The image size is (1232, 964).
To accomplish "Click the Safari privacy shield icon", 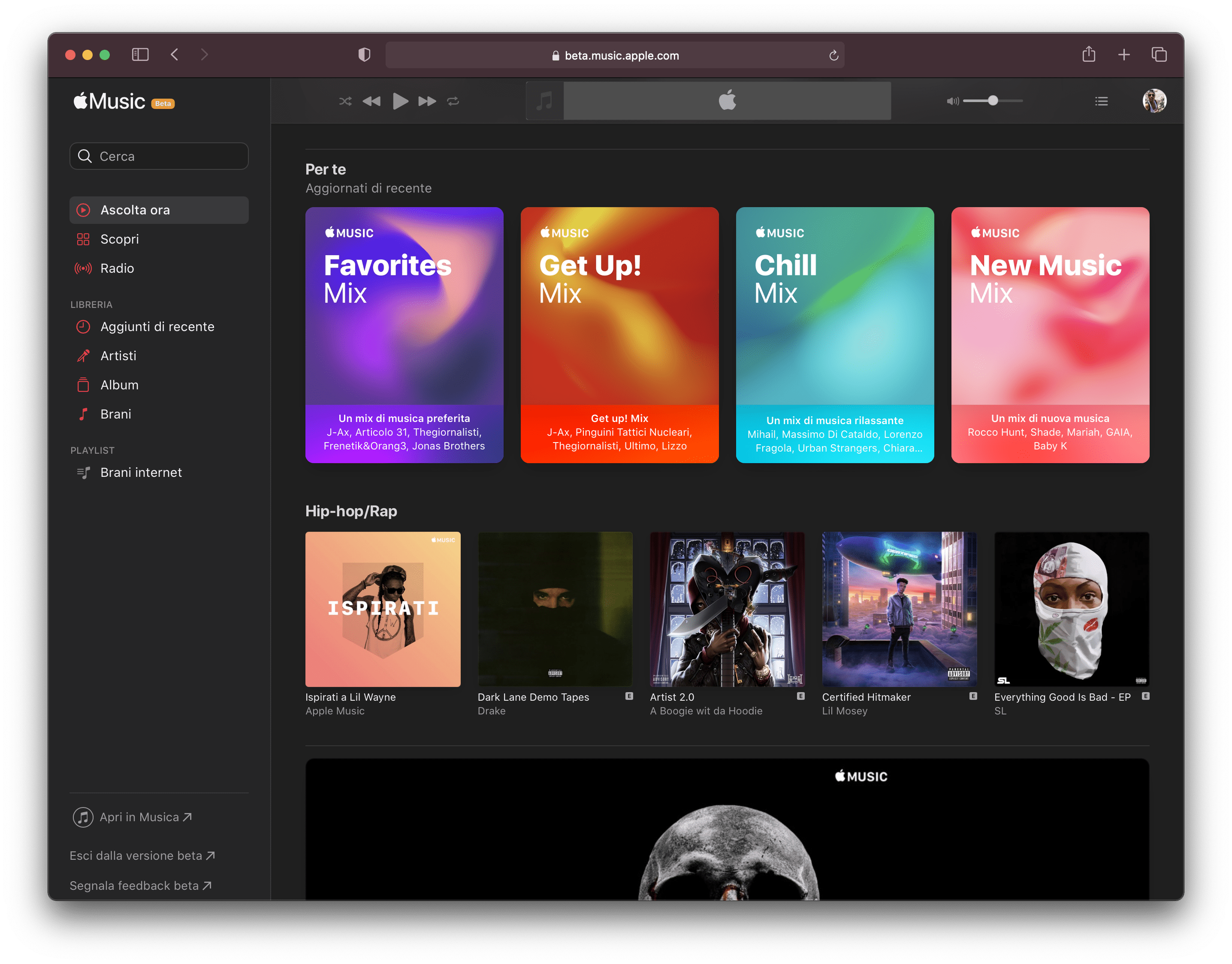I will tap(364, 55).
